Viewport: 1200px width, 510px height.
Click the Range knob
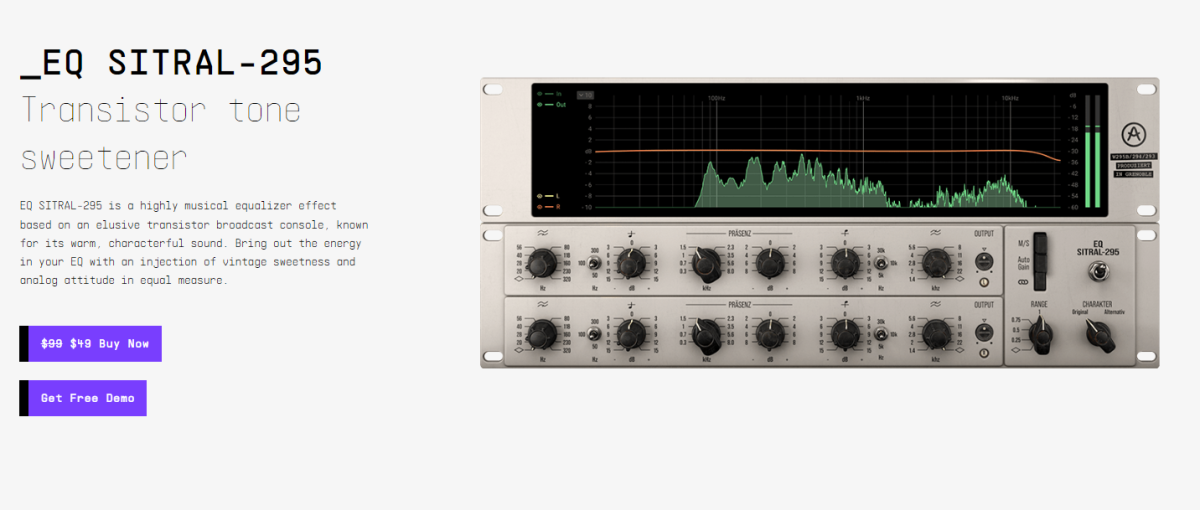click(1040, 335)
